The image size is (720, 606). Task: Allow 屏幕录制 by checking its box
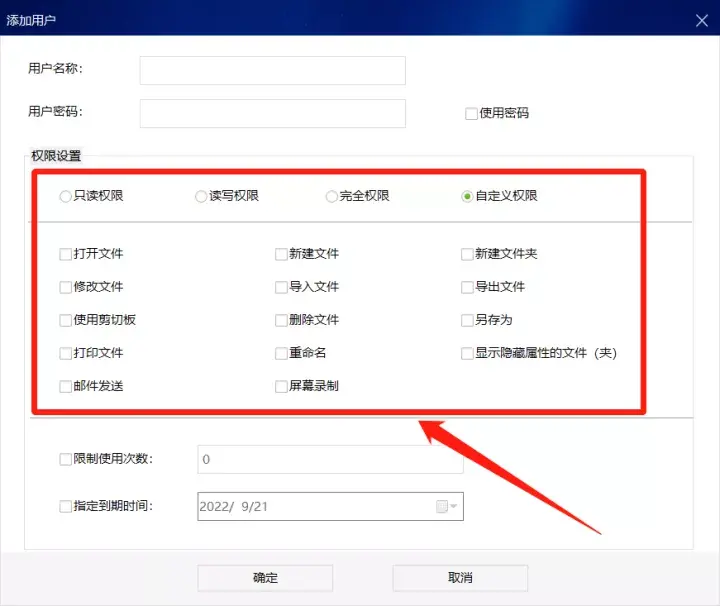pos(281,386)
